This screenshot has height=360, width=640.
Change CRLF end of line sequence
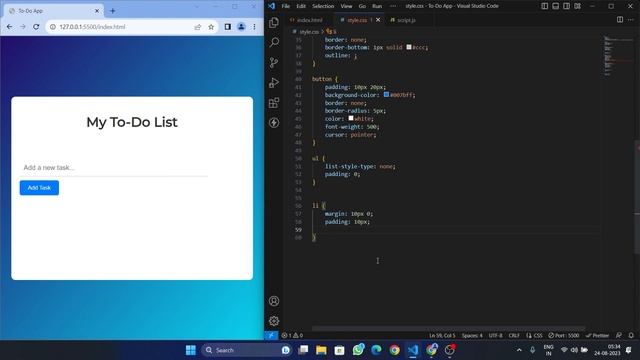point(514,336)
